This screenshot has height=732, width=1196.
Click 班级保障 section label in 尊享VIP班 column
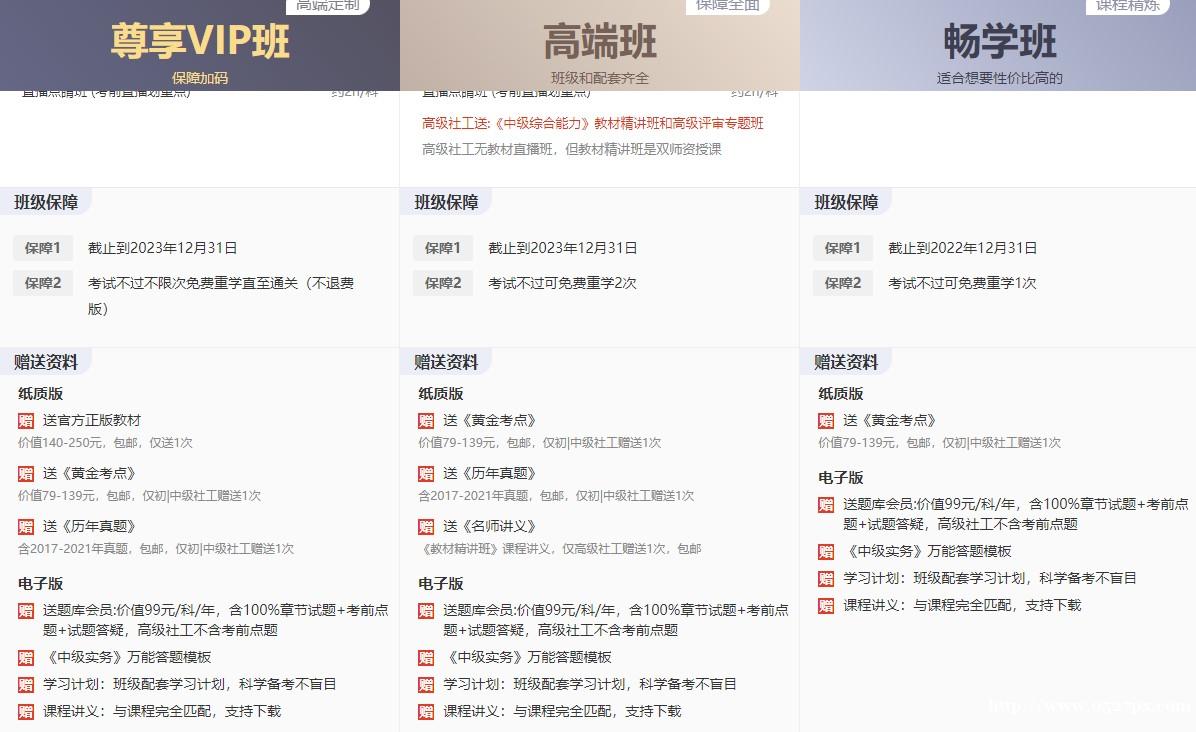(47, 203)
